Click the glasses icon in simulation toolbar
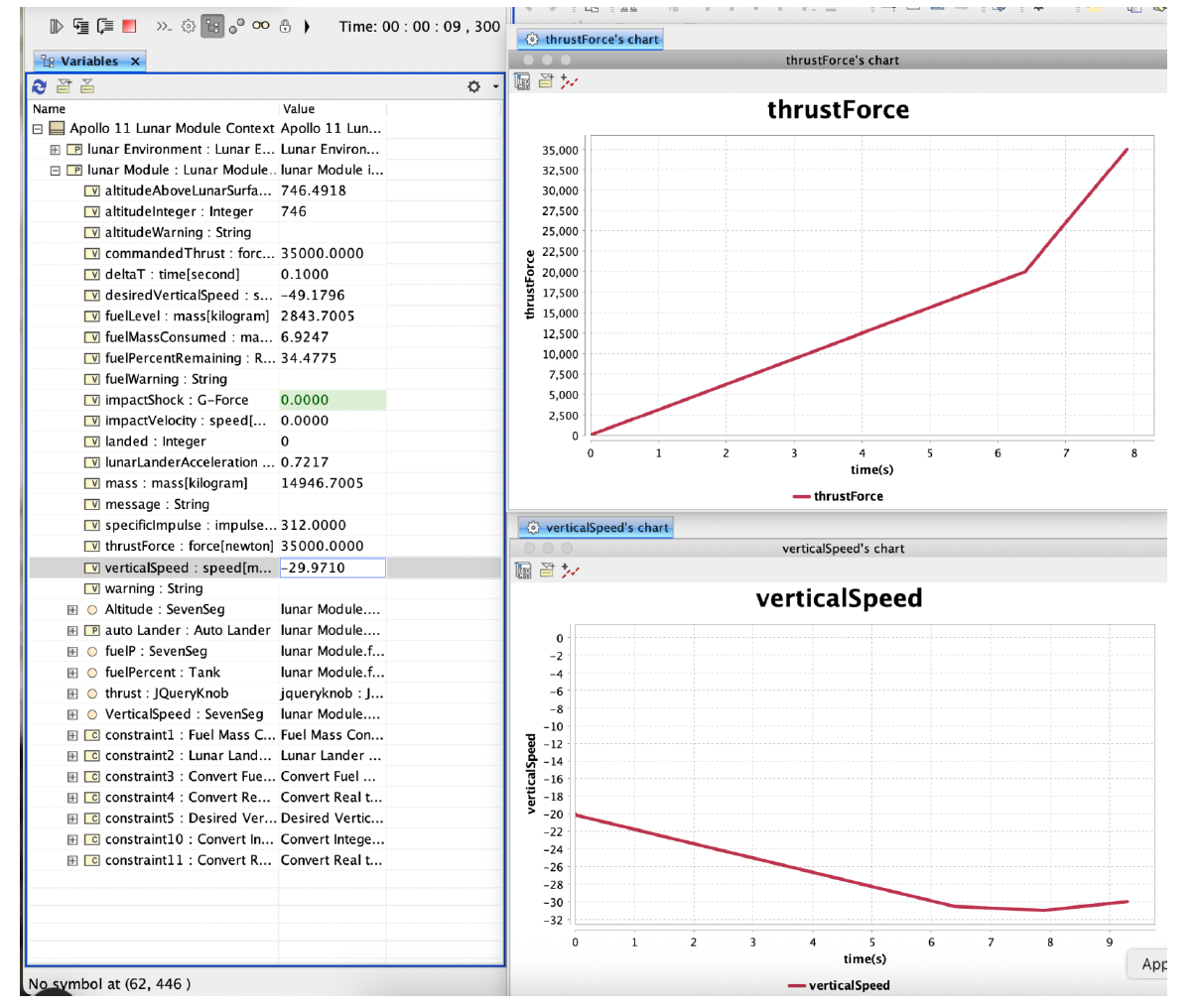The width and height of the screenshot is (1199, 1008). click(261, 27)
